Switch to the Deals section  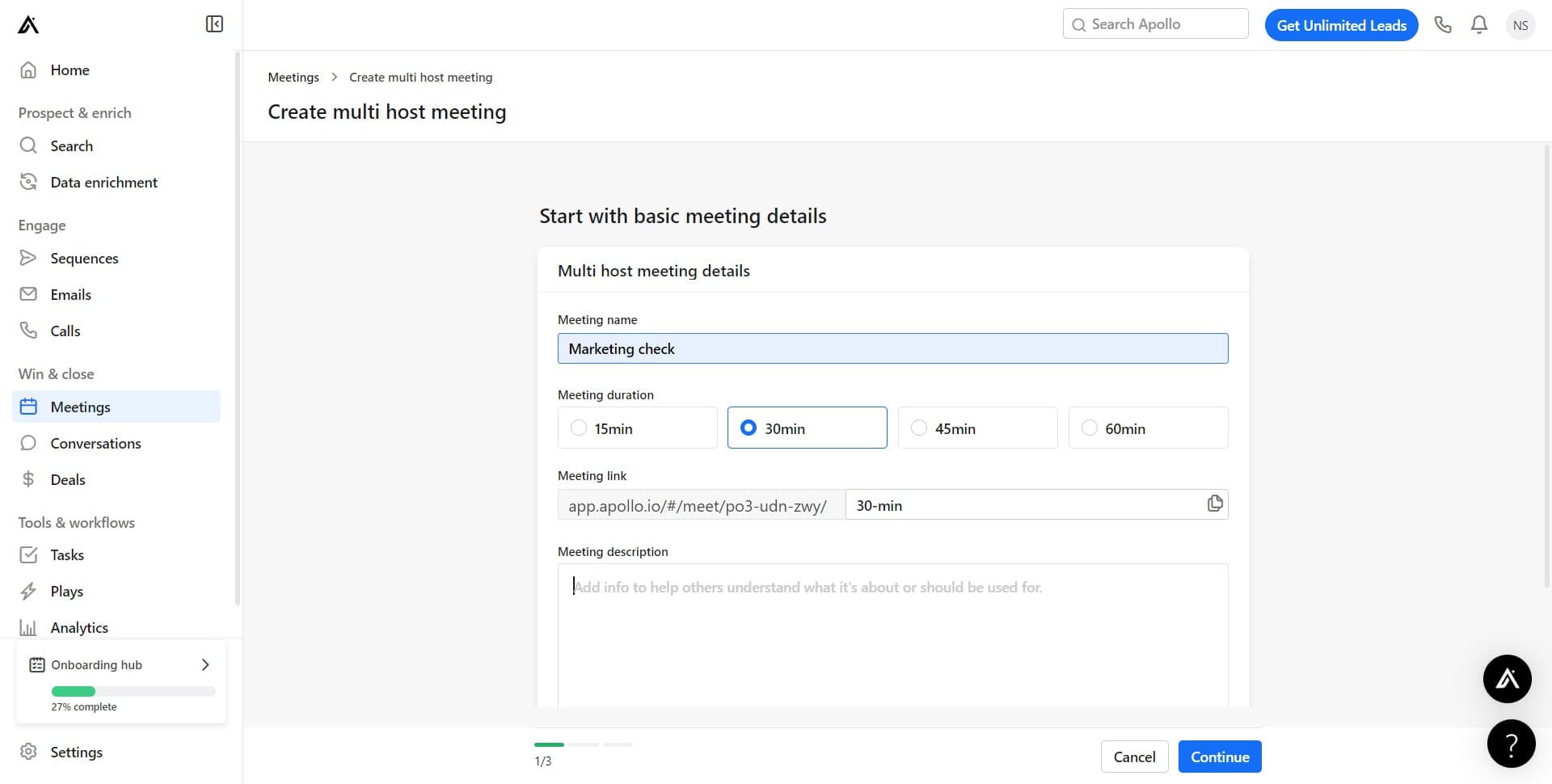68,478
